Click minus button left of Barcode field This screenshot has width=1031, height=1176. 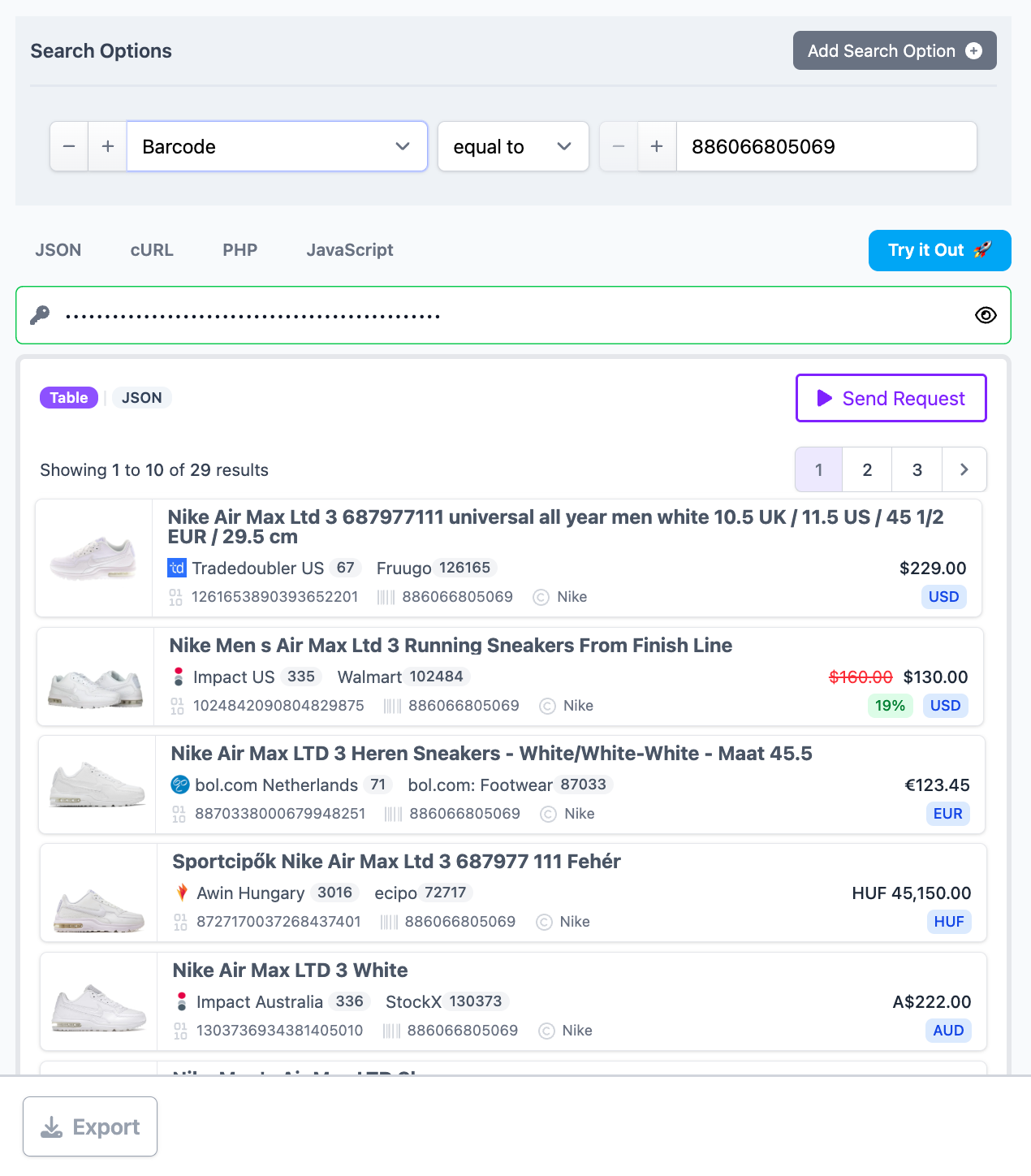click(69, 146)
